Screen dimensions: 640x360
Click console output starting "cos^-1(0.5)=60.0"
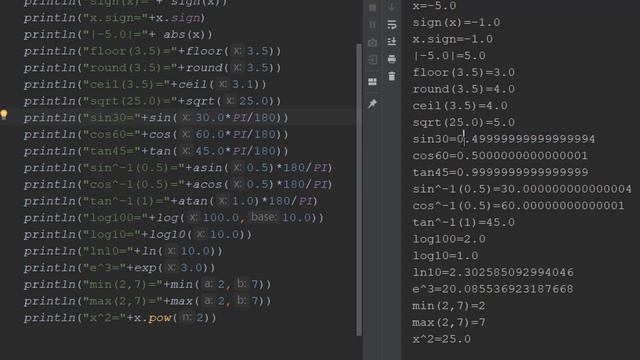point(518,206)
